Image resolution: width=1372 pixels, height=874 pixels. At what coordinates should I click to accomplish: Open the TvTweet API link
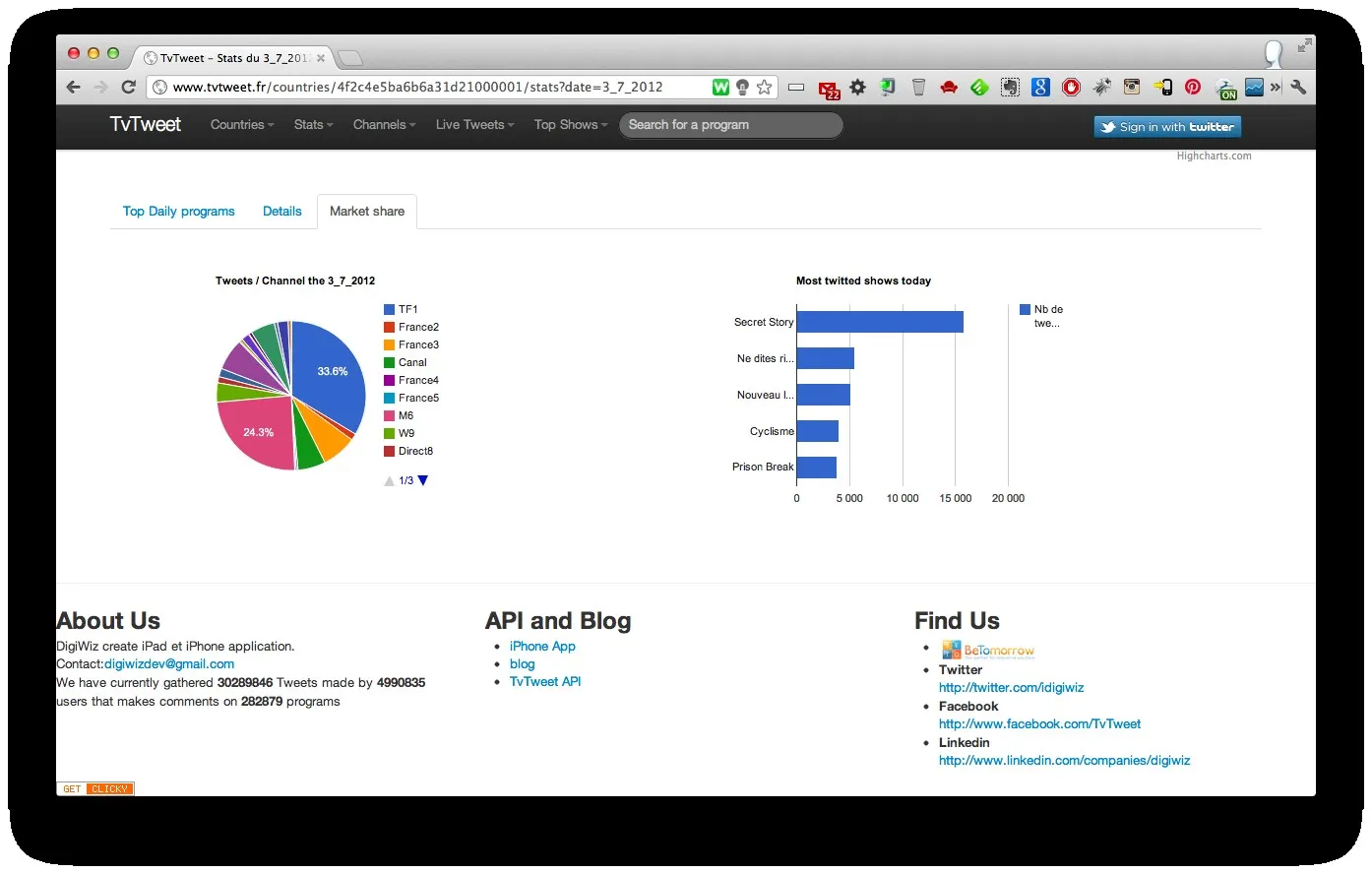click(545, 682)
